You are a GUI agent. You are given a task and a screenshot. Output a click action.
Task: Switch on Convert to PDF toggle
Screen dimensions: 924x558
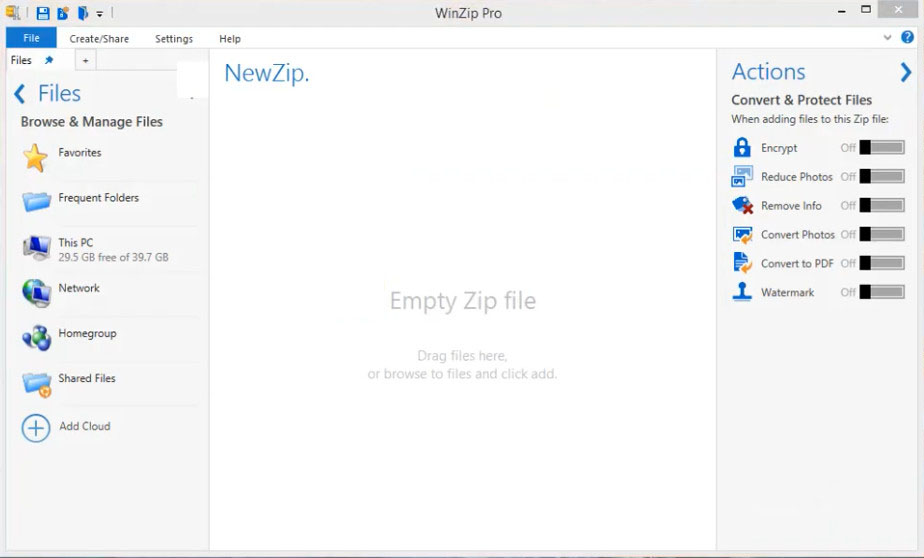click(882, 263)
